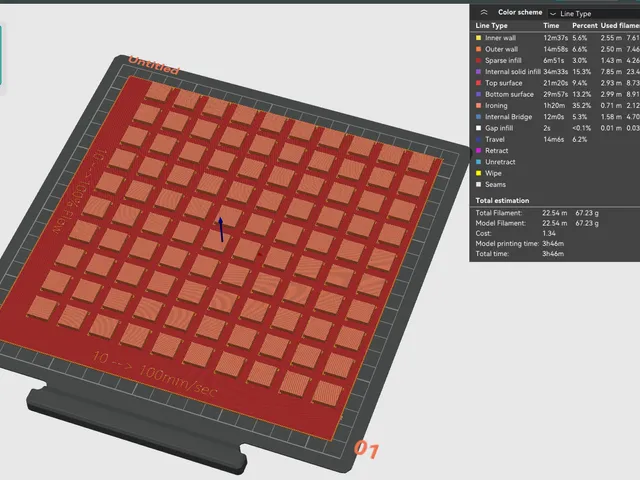This screenshot has width=640, height=480.
Task: Click Bottom surface percent 13.2%
Action: (581, 94)
